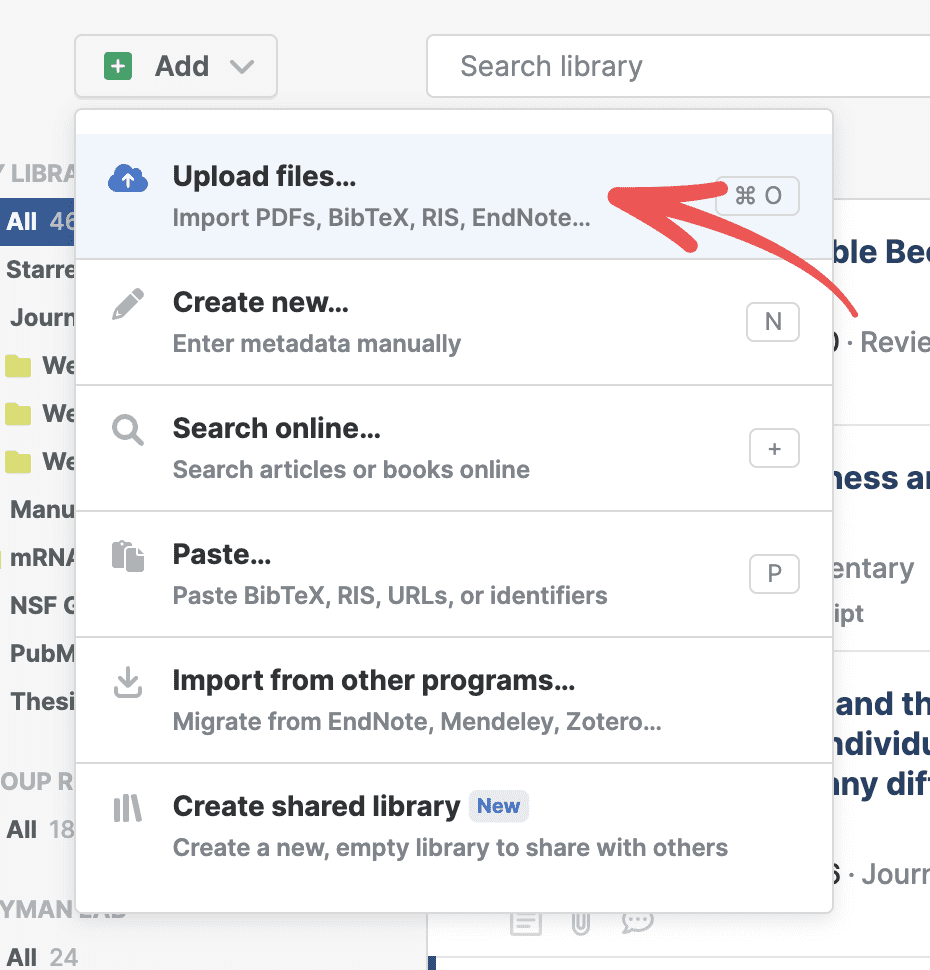Click the paperclip attachment icon
Screen dimensions: 930x970
[x=580, y=922]
